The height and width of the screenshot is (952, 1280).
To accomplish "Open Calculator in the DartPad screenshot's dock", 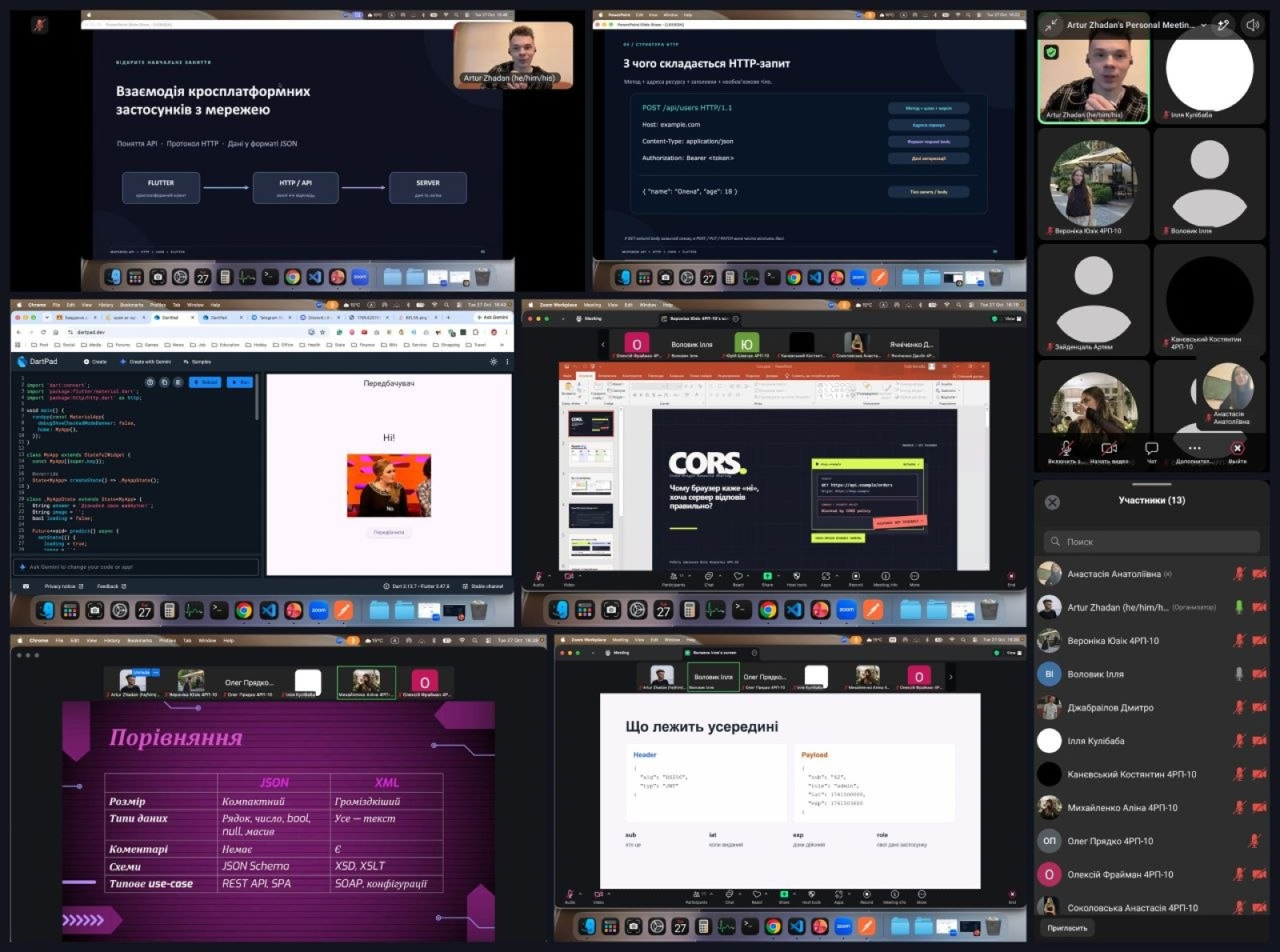I will pos(169,610).
